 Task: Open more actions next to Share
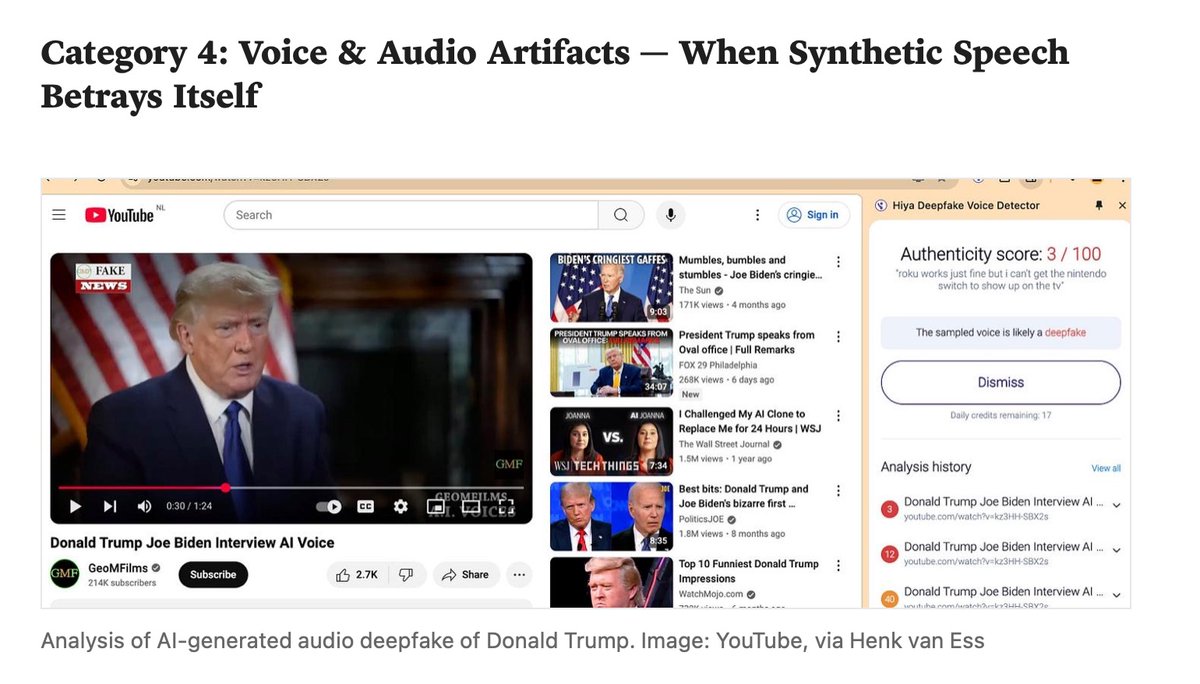pyautogui.click(x=519, y=575)
